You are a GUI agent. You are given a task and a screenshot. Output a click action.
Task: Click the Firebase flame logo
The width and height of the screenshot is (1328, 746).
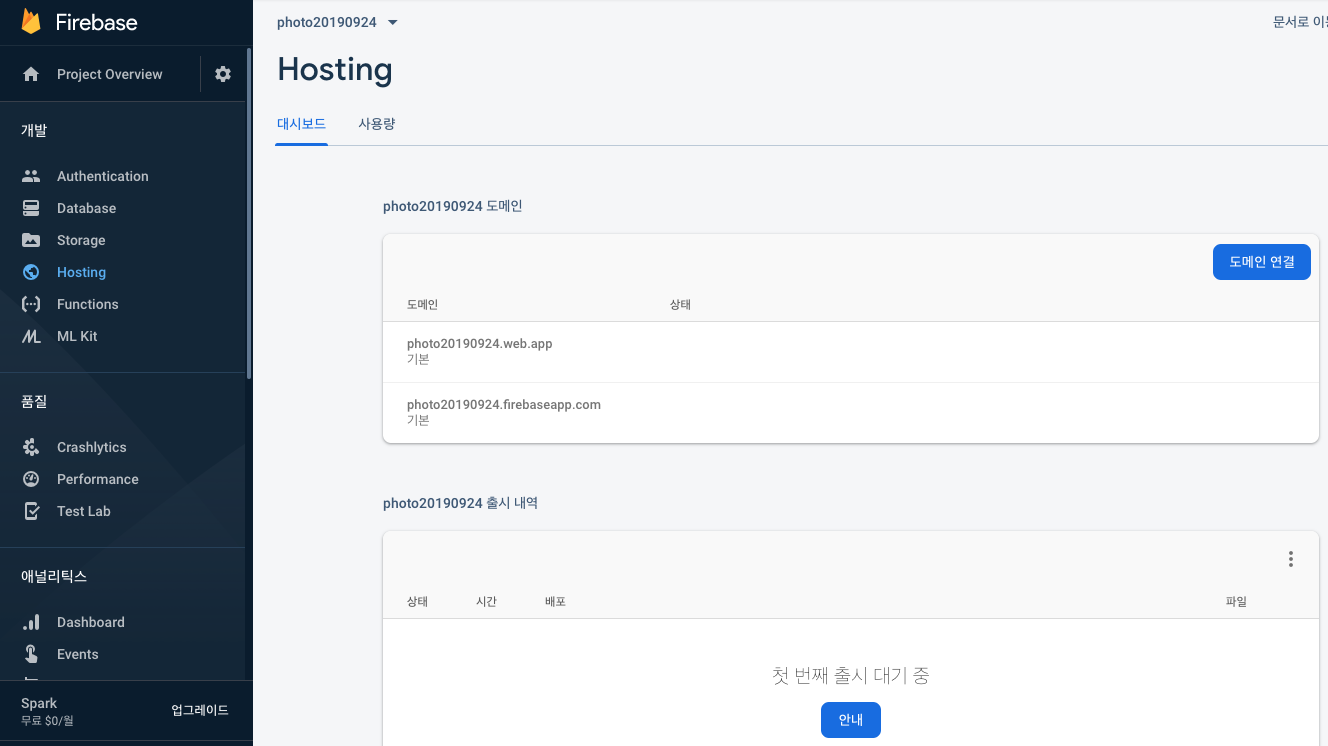(31, 22)
